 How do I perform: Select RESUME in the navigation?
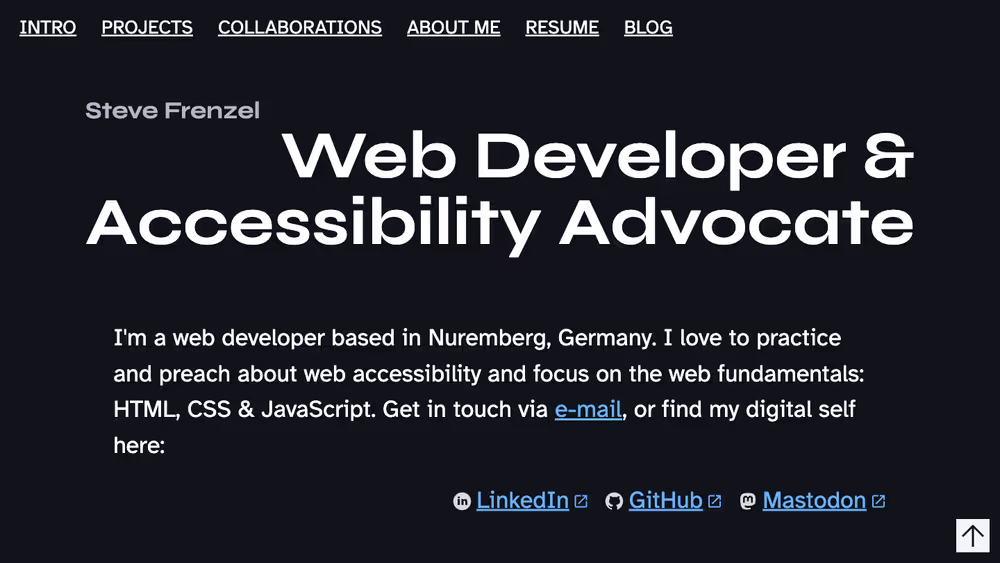point(562,27)
